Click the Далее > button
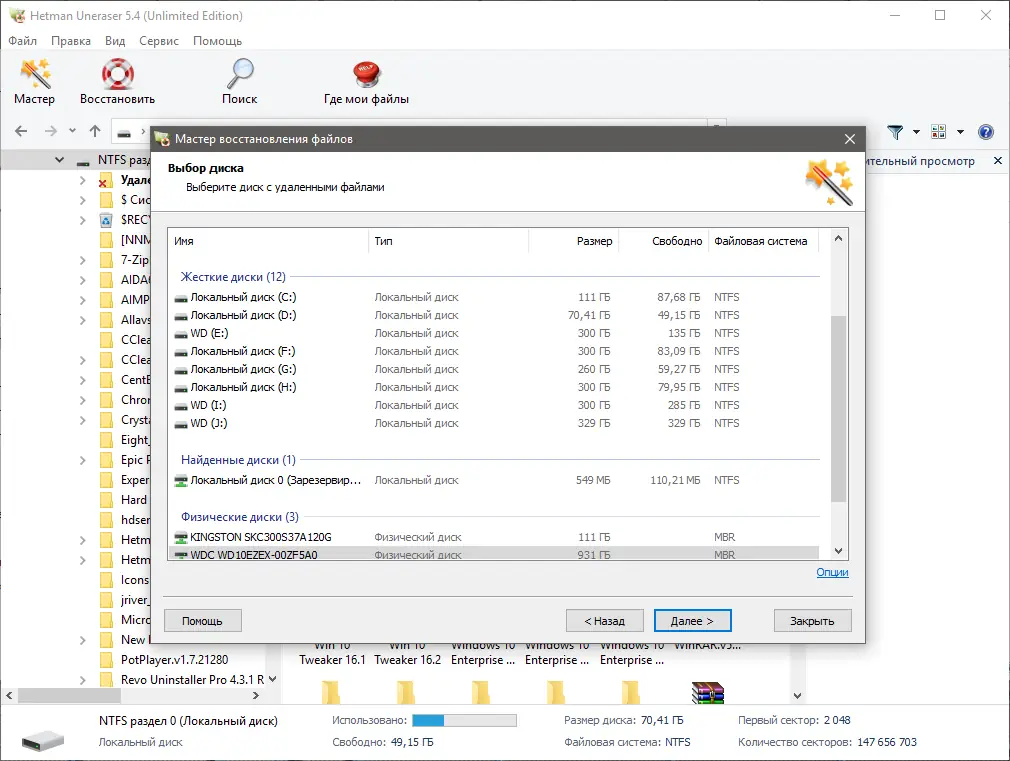The image size is (1010, 761). click(x=692, y=621)
